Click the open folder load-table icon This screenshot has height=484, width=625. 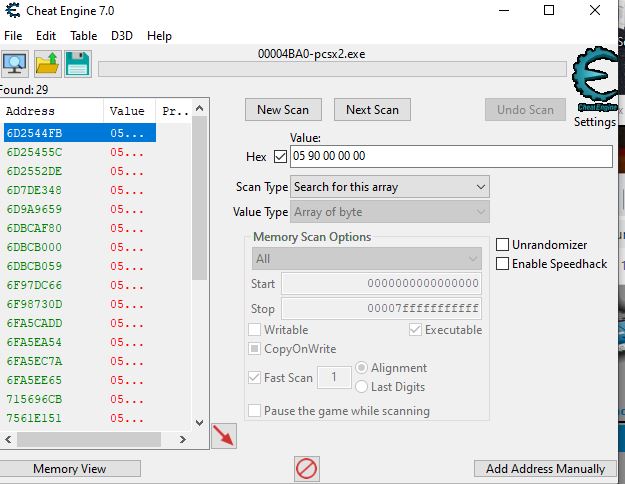pyautogui.click(x=47, y=64)
